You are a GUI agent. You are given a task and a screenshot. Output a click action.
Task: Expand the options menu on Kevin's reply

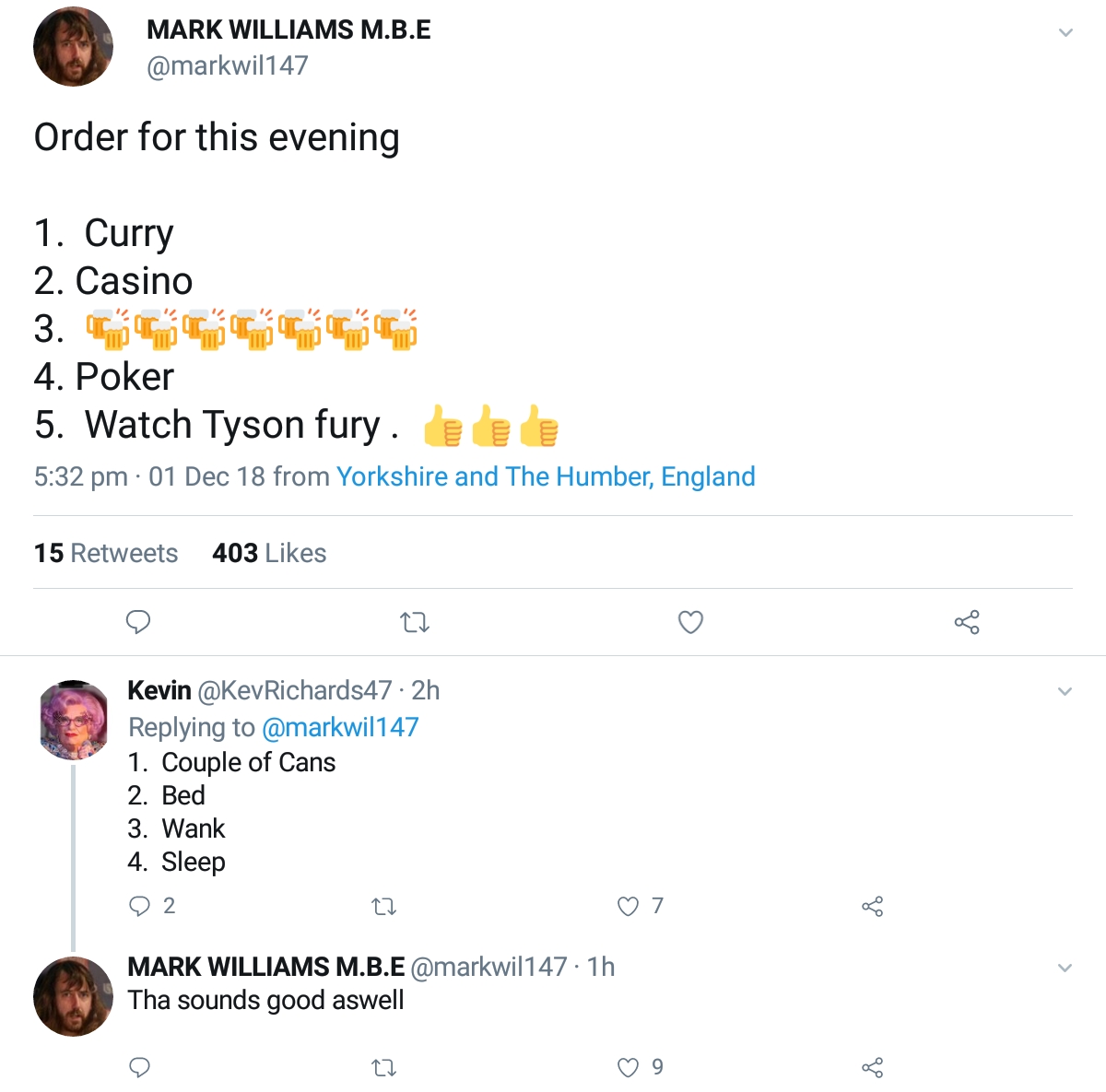(x=1065, y=692)
